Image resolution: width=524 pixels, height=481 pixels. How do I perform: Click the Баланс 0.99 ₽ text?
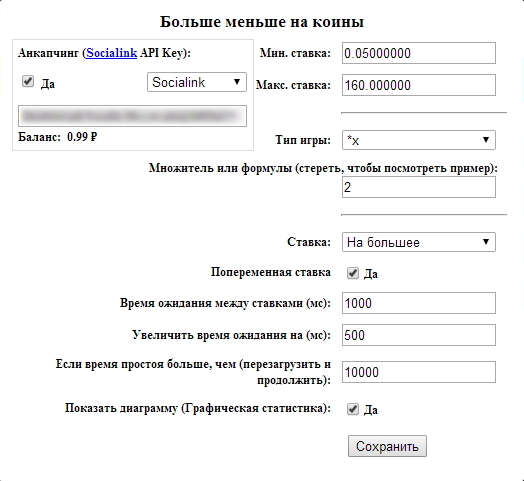(57, 137)
